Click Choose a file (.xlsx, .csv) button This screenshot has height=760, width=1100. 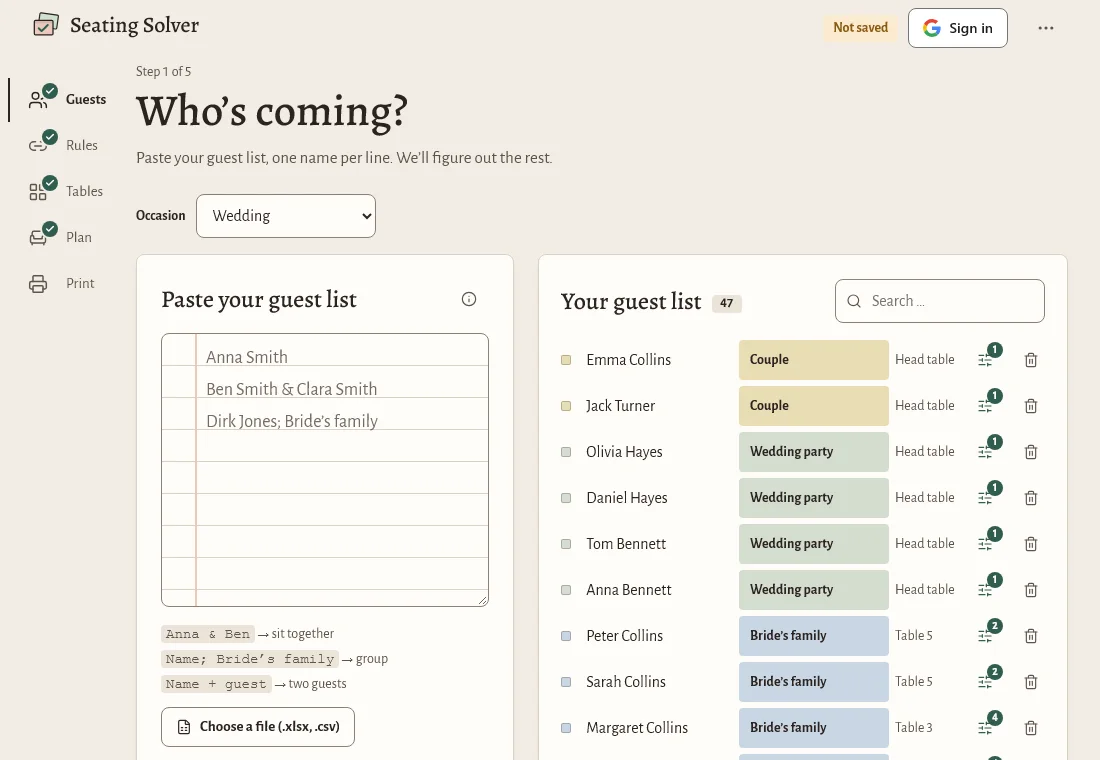(257, 727)
